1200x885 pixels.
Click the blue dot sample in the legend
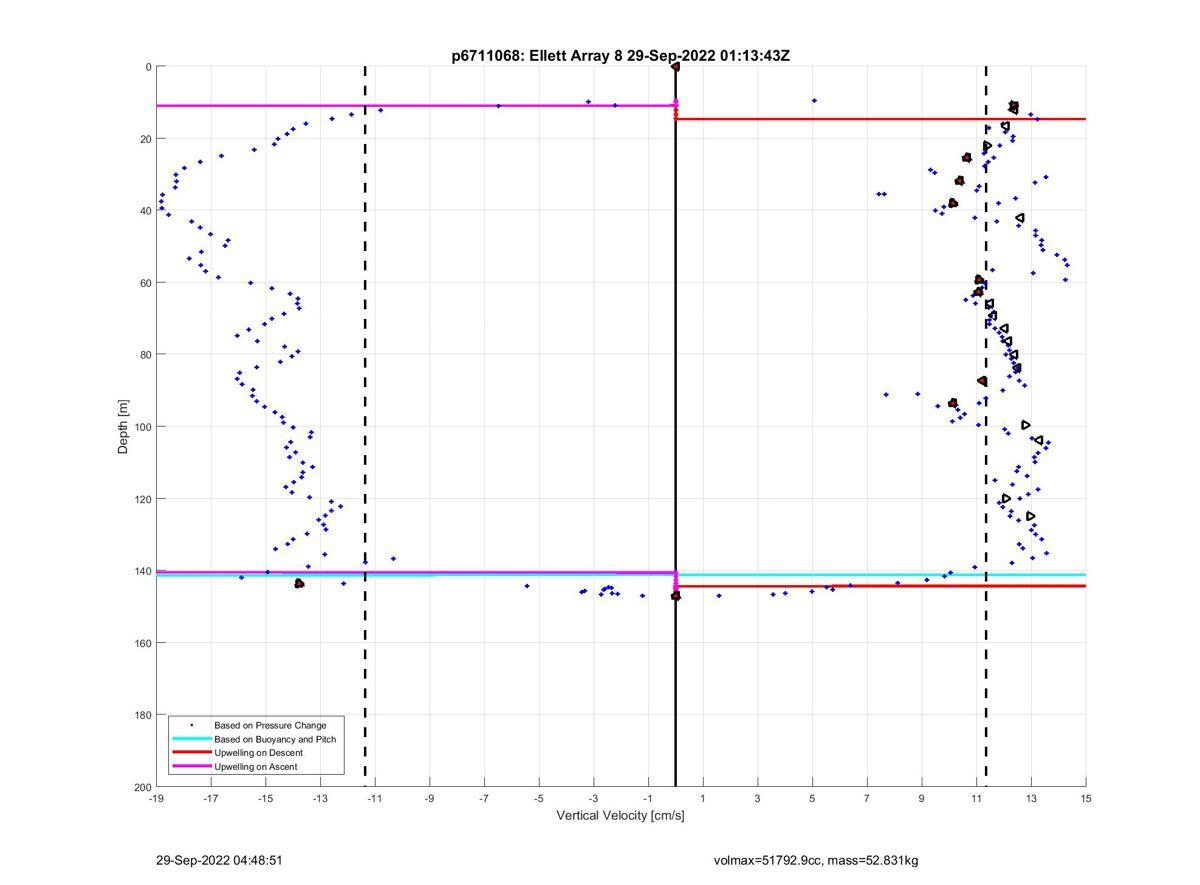[191, 725]
